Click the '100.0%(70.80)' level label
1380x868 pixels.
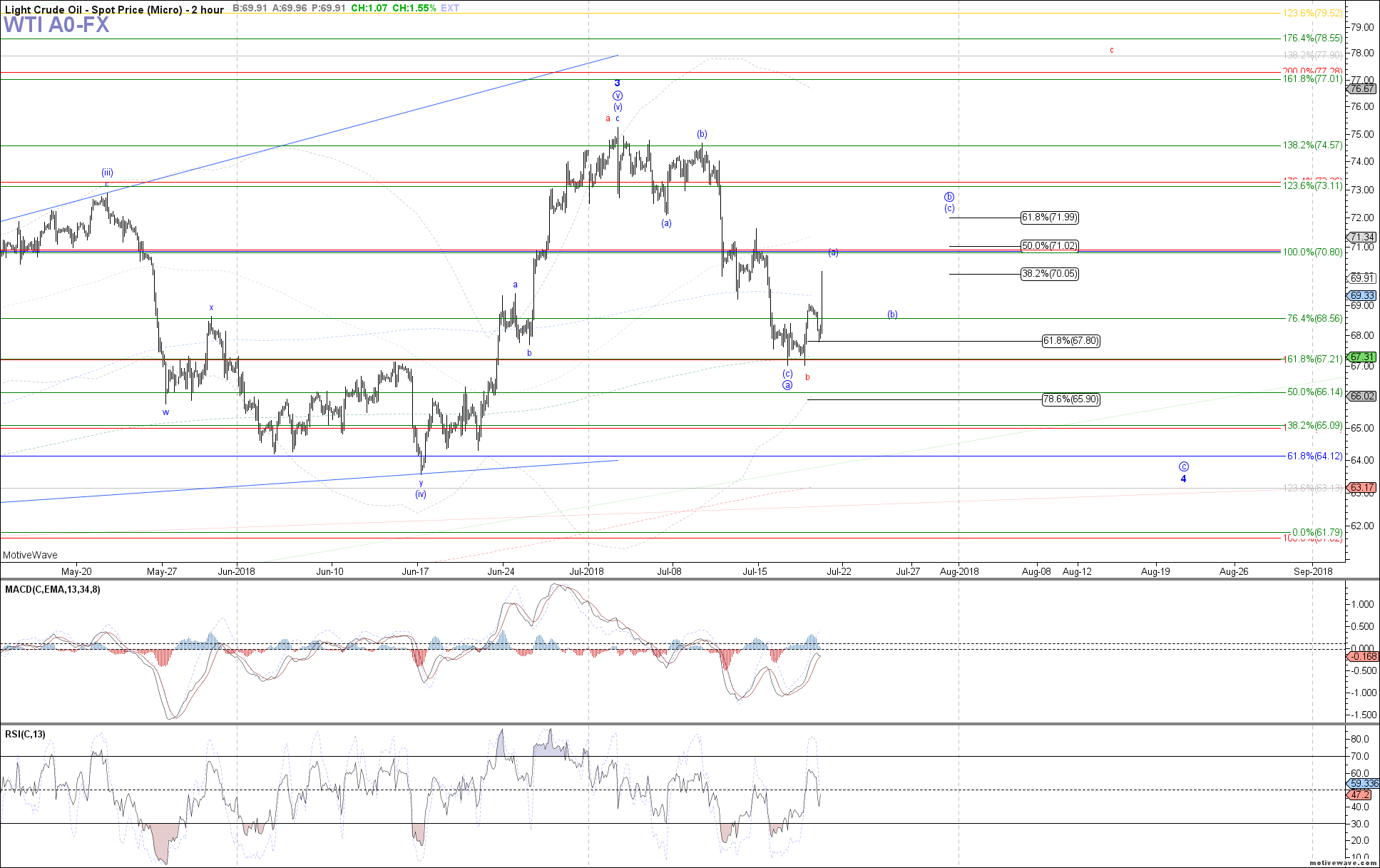tap(1312, 252)
